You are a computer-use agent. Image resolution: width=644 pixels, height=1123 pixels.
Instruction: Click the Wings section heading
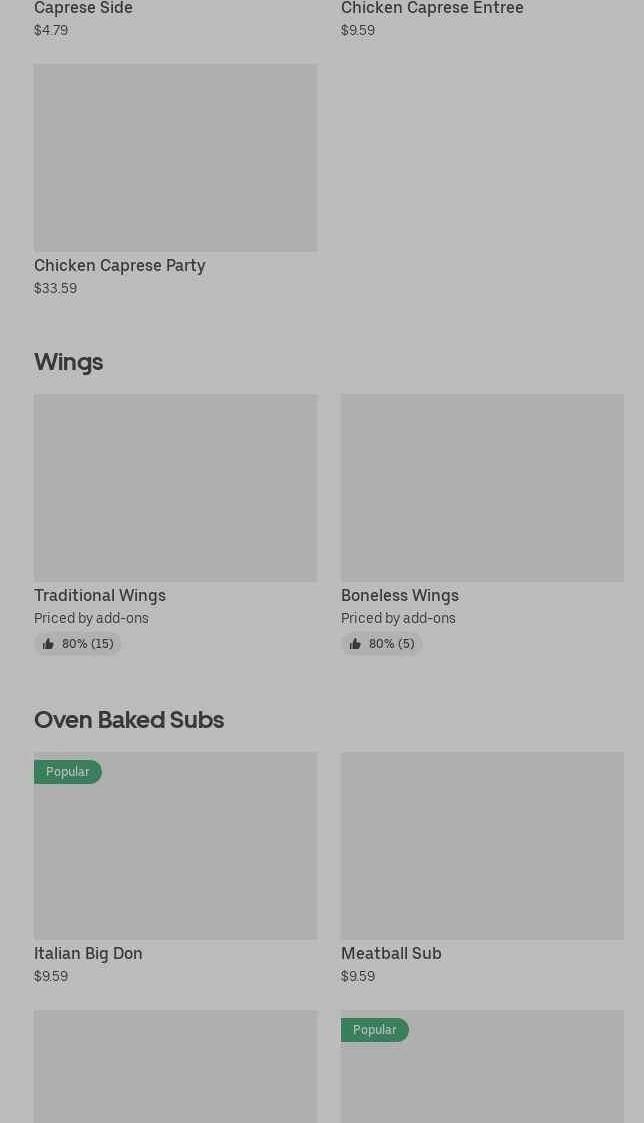[x=68, y=361]
